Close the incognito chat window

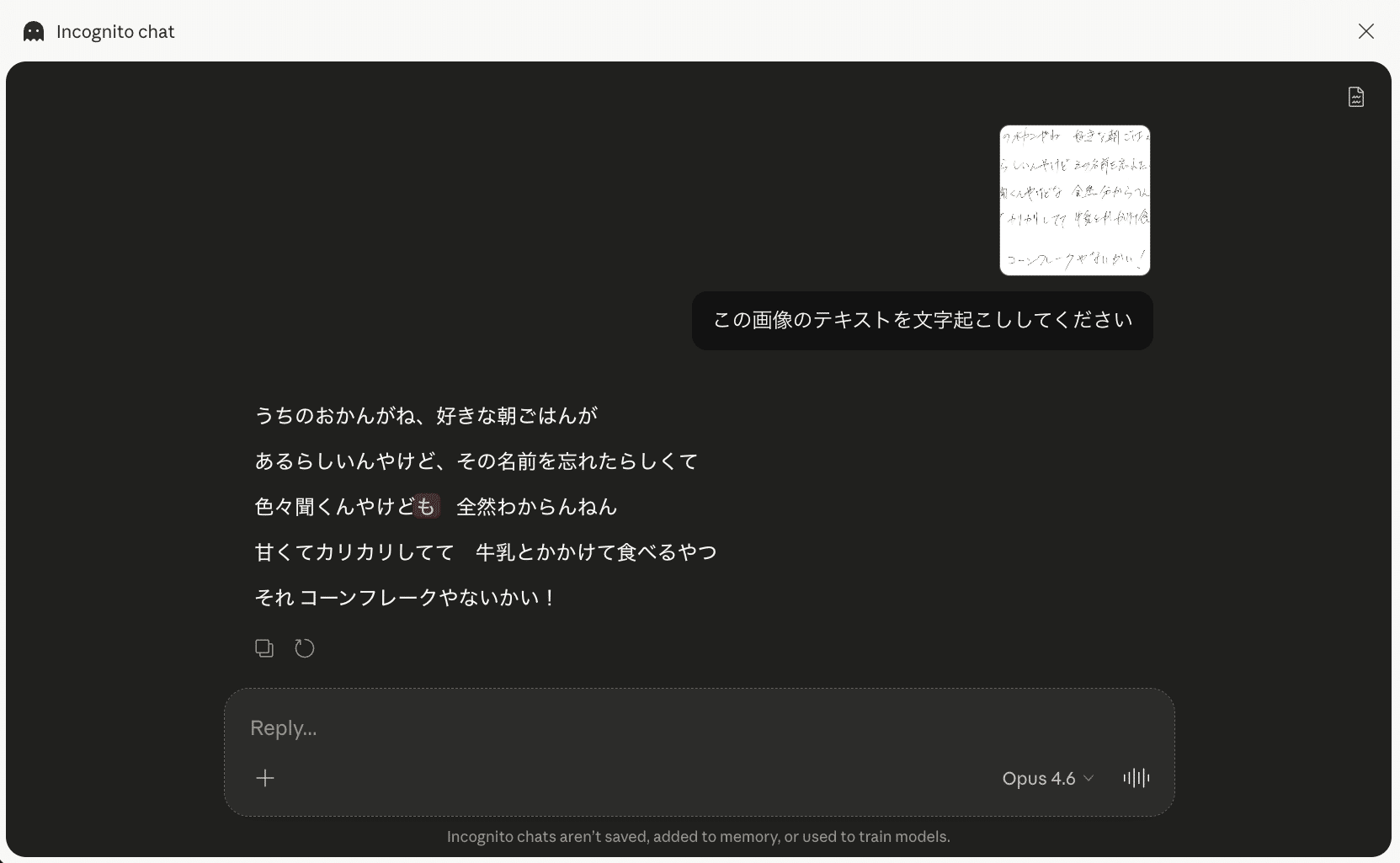pos(1365,31)
